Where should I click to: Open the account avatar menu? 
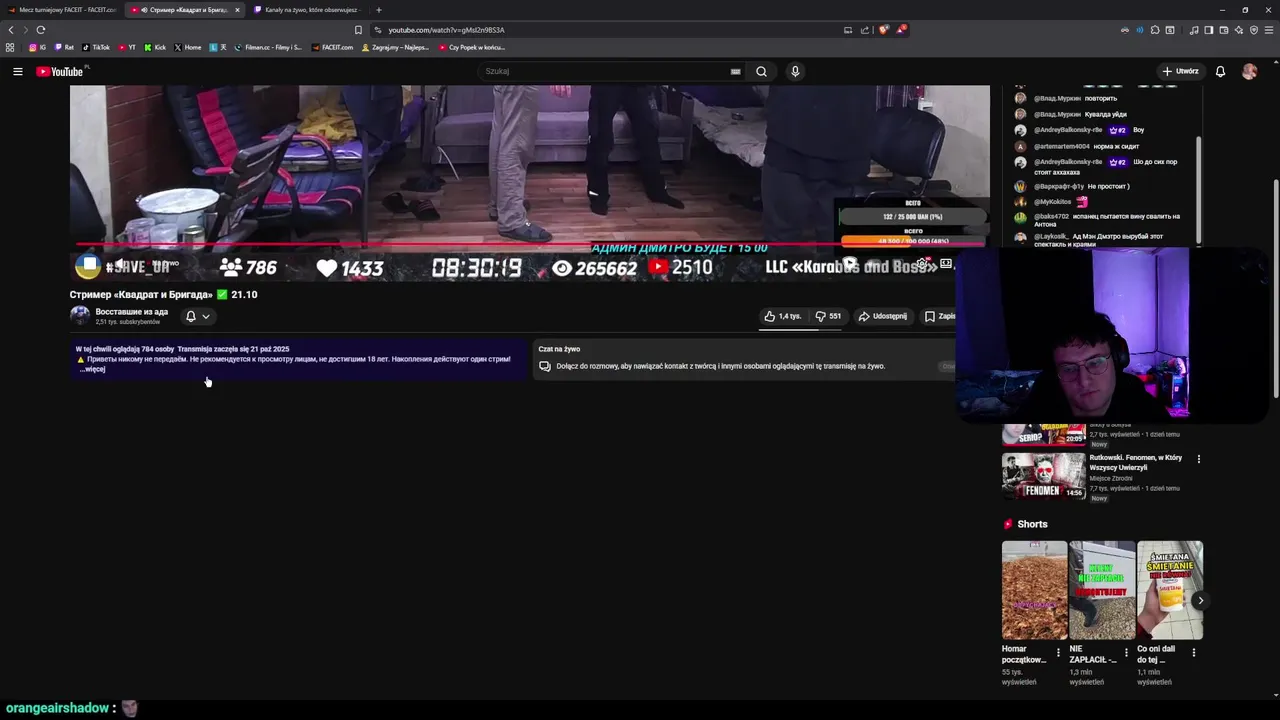click(1249, 71)
